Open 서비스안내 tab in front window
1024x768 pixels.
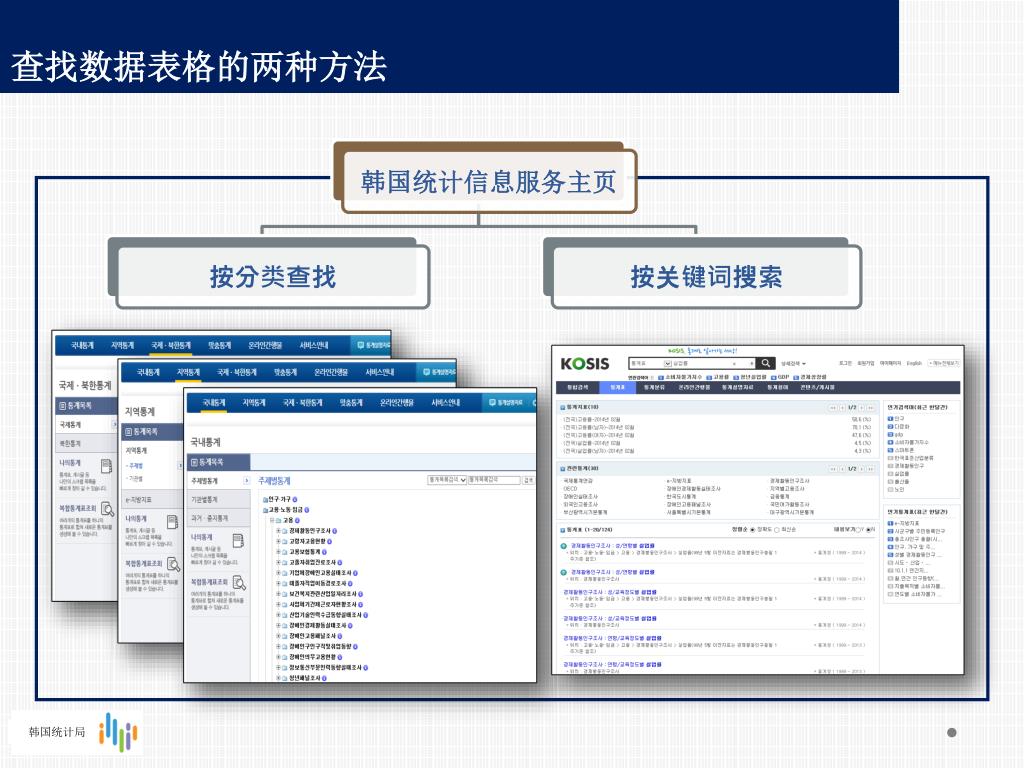point(445,403)
